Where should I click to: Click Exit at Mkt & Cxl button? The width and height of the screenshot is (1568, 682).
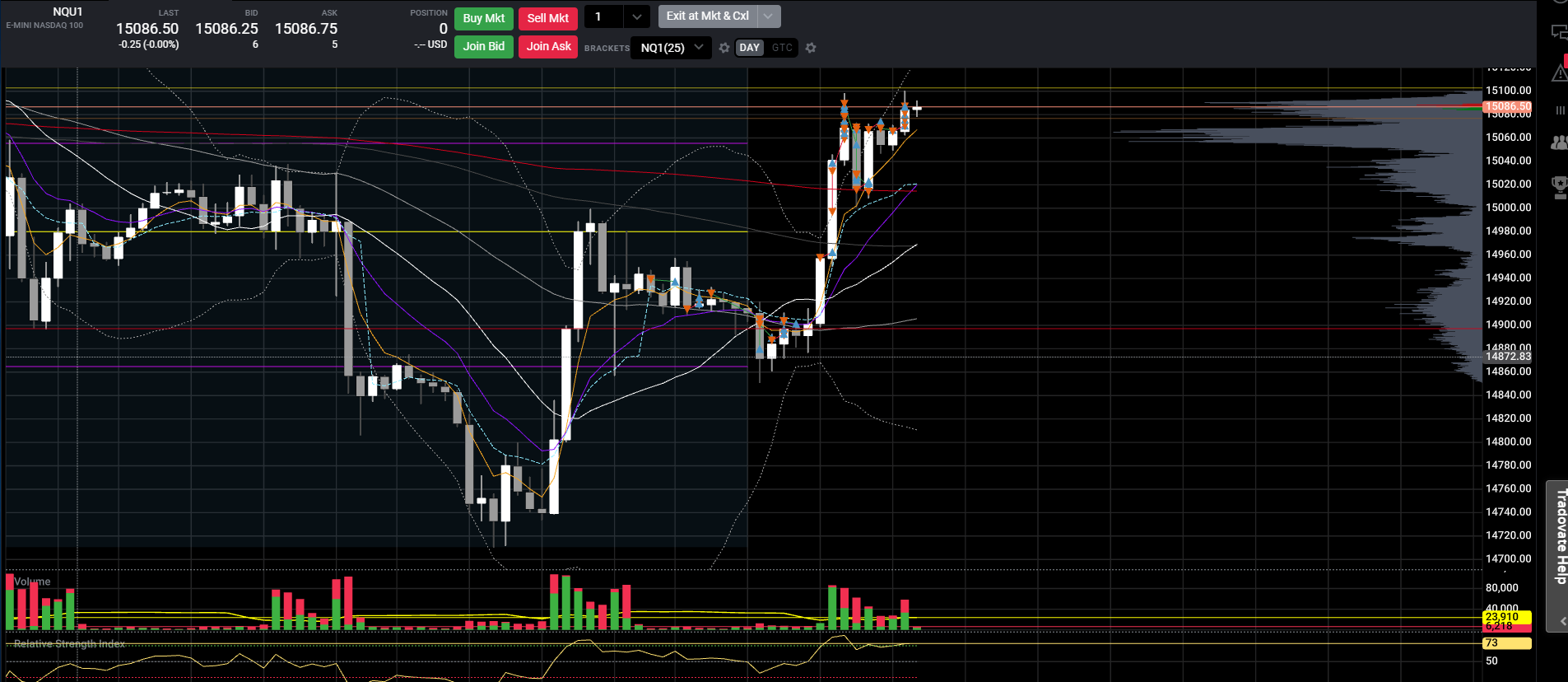(708, 16)
